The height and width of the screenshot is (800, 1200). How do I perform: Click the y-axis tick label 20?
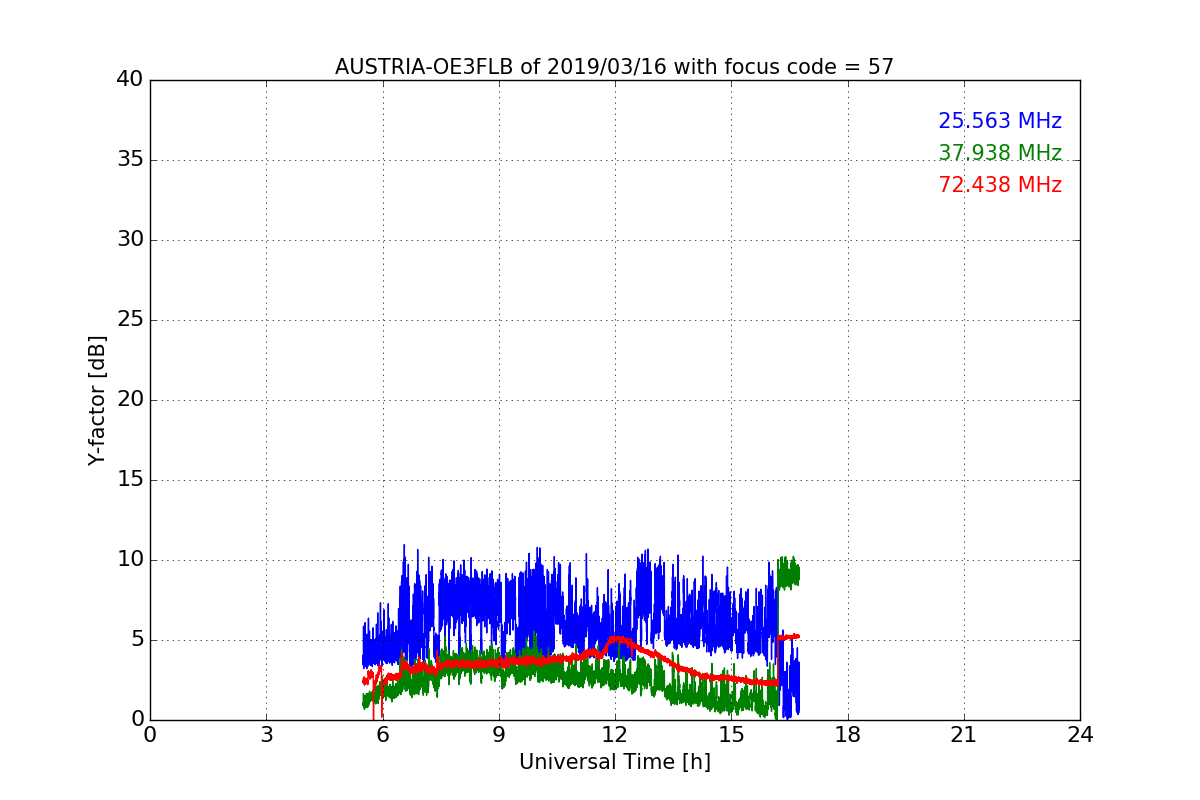point(130,400)
